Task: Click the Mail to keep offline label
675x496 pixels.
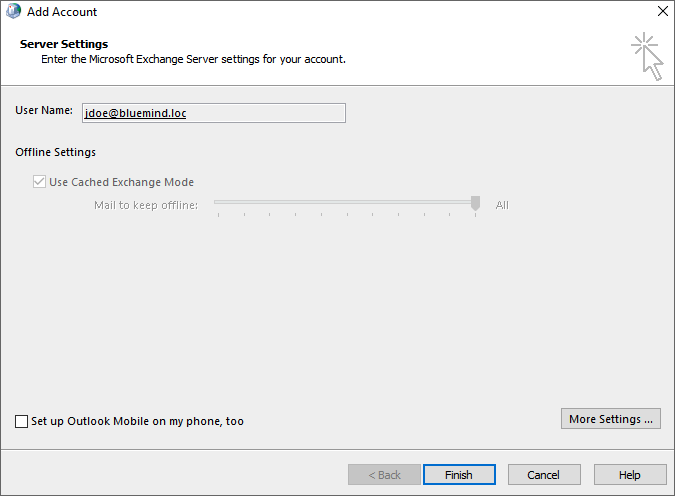Action: coord(146,205)
